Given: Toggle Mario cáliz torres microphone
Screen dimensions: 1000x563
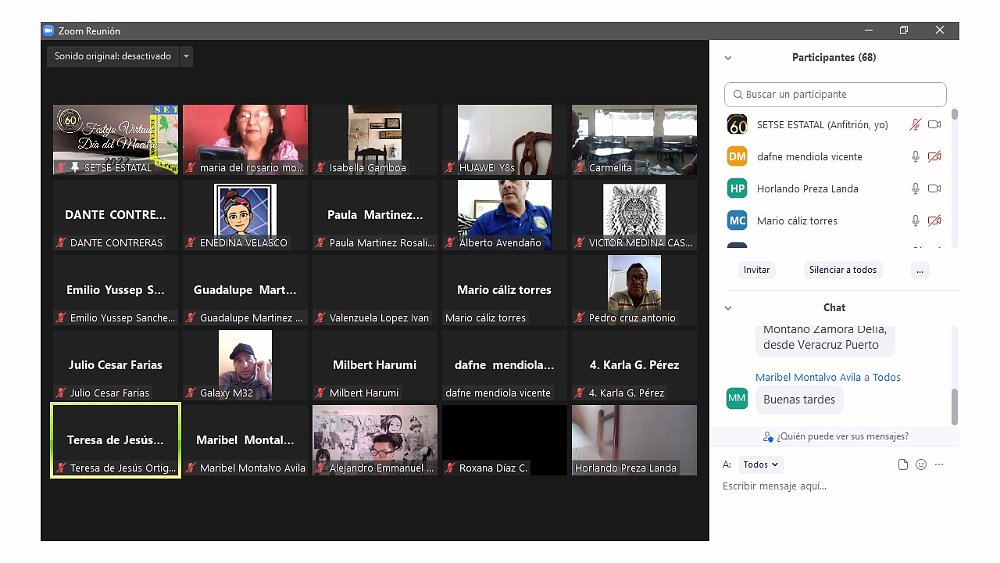Looking at the screenshot, I should point(914,221).
